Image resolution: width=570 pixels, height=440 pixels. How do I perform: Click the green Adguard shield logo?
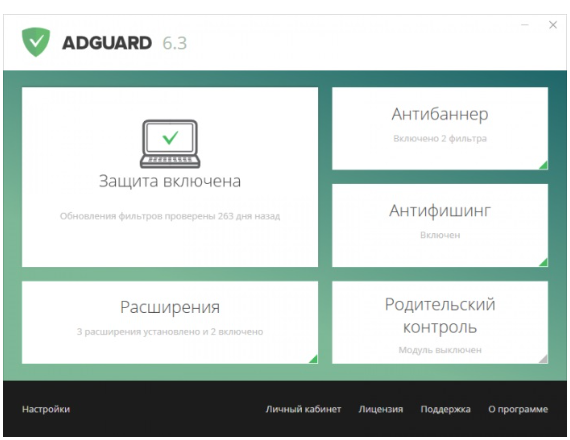[36, 42]
